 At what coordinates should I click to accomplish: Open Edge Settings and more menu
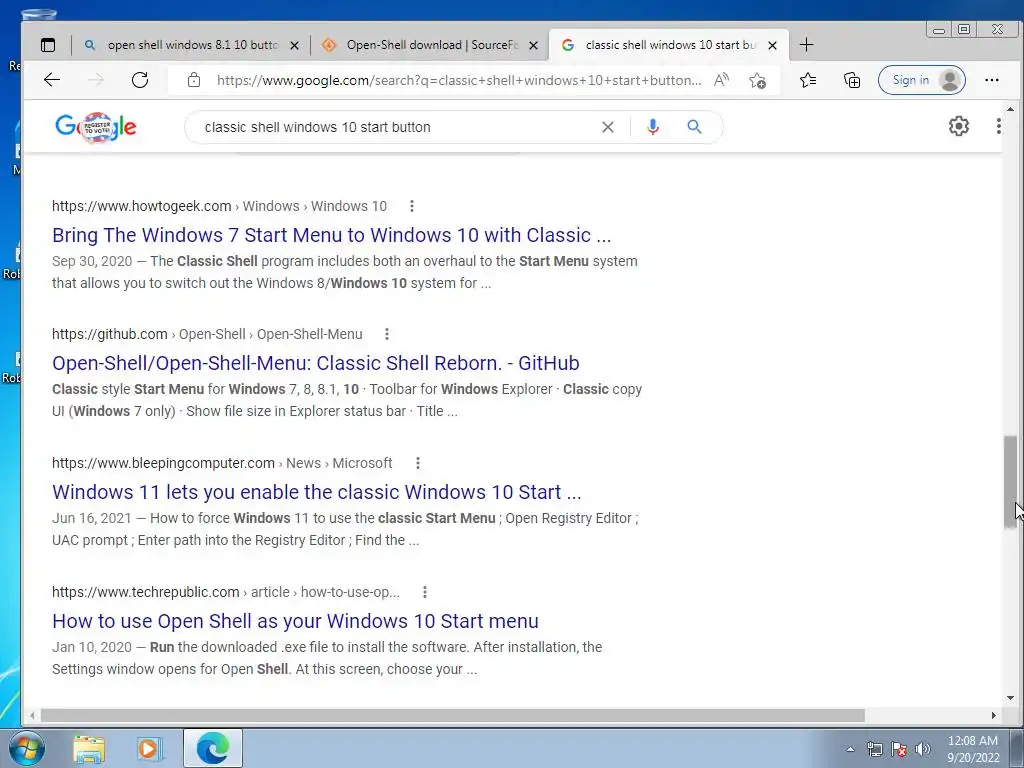point(991,80)
